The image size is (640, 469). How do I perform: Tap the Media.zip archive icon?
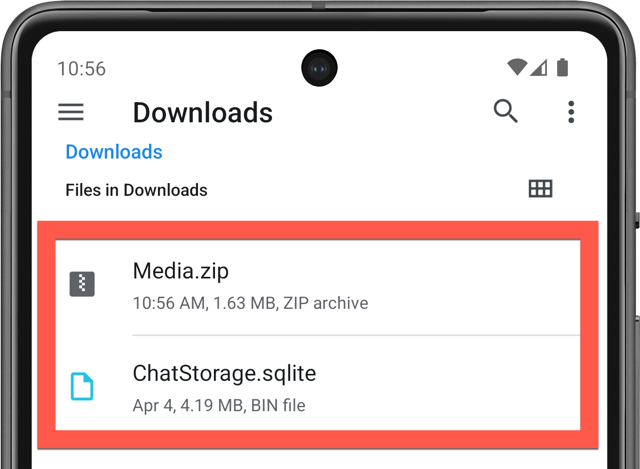point(82,284)
